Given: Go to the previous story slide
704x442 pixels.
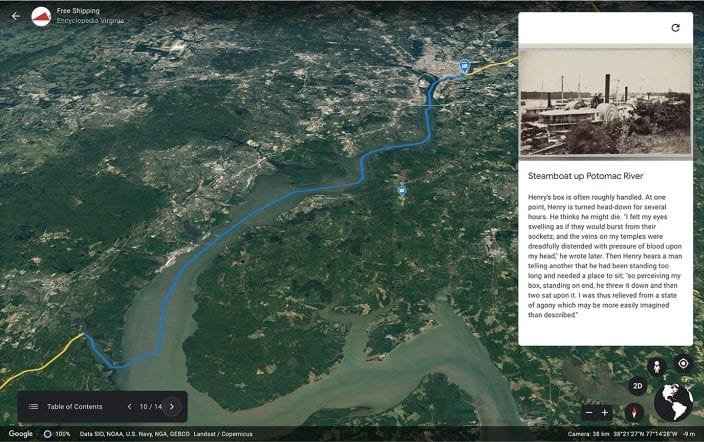Looking at the screenshot, I should (129, 406).
